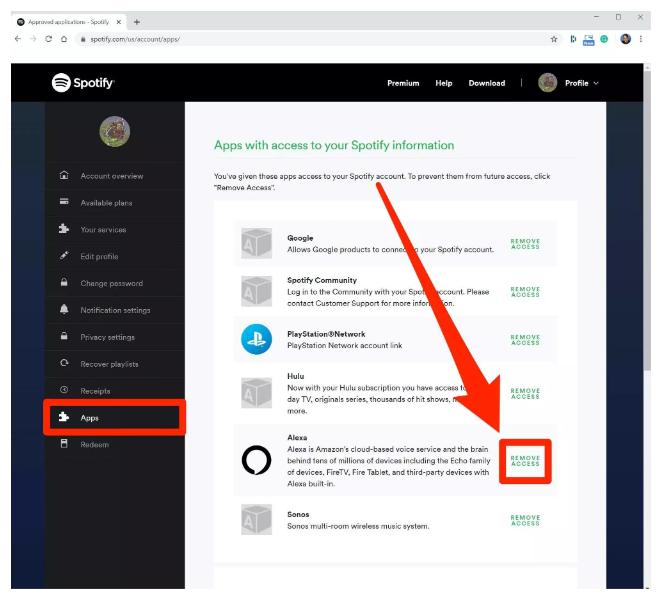The width and height of the screenshot is (658, 600).
Task: Go back to the previous page
Action: [x=18, y=39]
